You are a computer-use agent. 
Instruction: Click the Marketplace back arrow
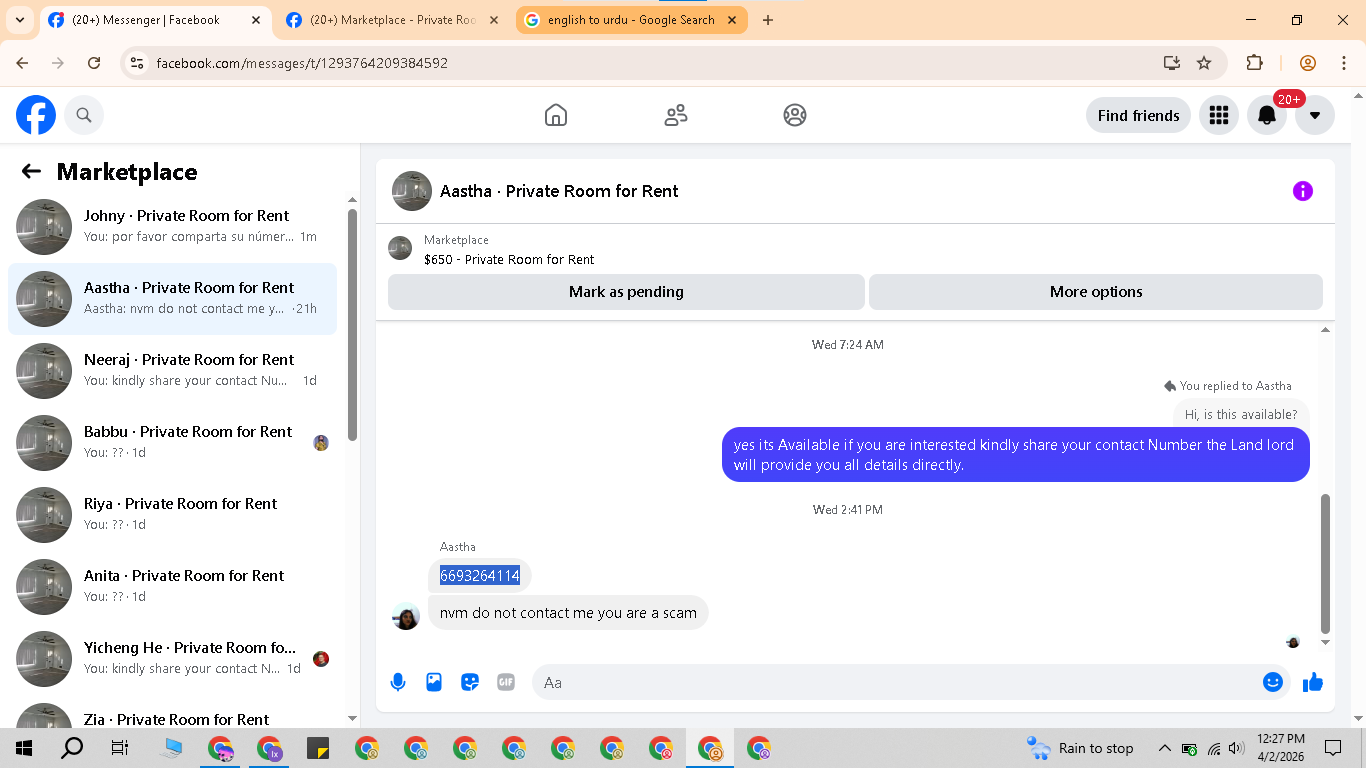tap(31, 171)
